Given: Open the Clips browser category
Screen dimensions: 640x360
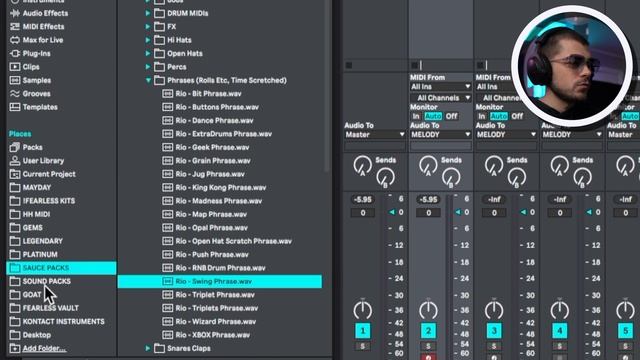Looking at the screenshot, I should (x=24, y=67).
